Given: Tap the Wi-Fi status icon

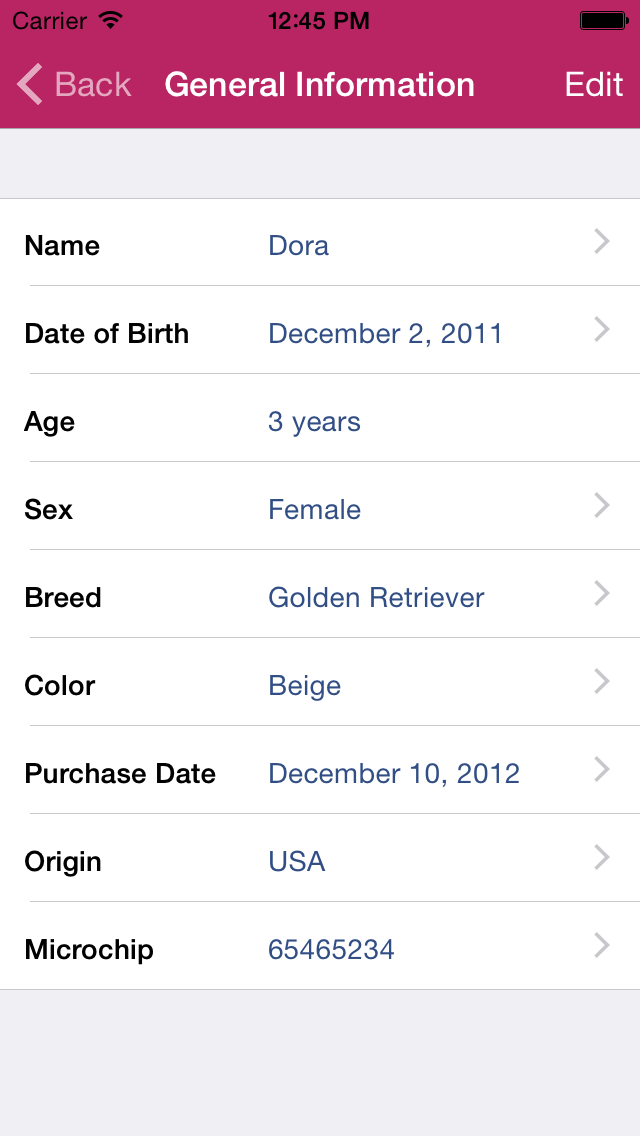Looking at the screenshot, I should pyautogui.click(x=111, y=20).
